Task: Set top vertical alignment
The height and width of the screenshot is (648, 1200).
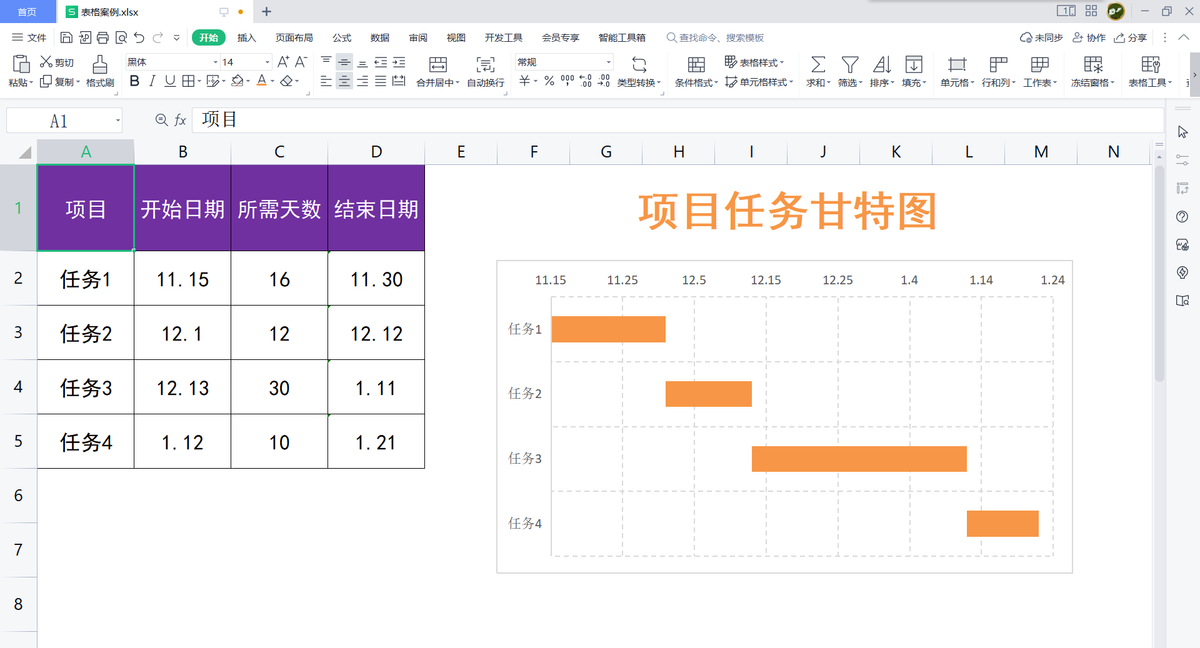Action: click(x=326, y=62)
